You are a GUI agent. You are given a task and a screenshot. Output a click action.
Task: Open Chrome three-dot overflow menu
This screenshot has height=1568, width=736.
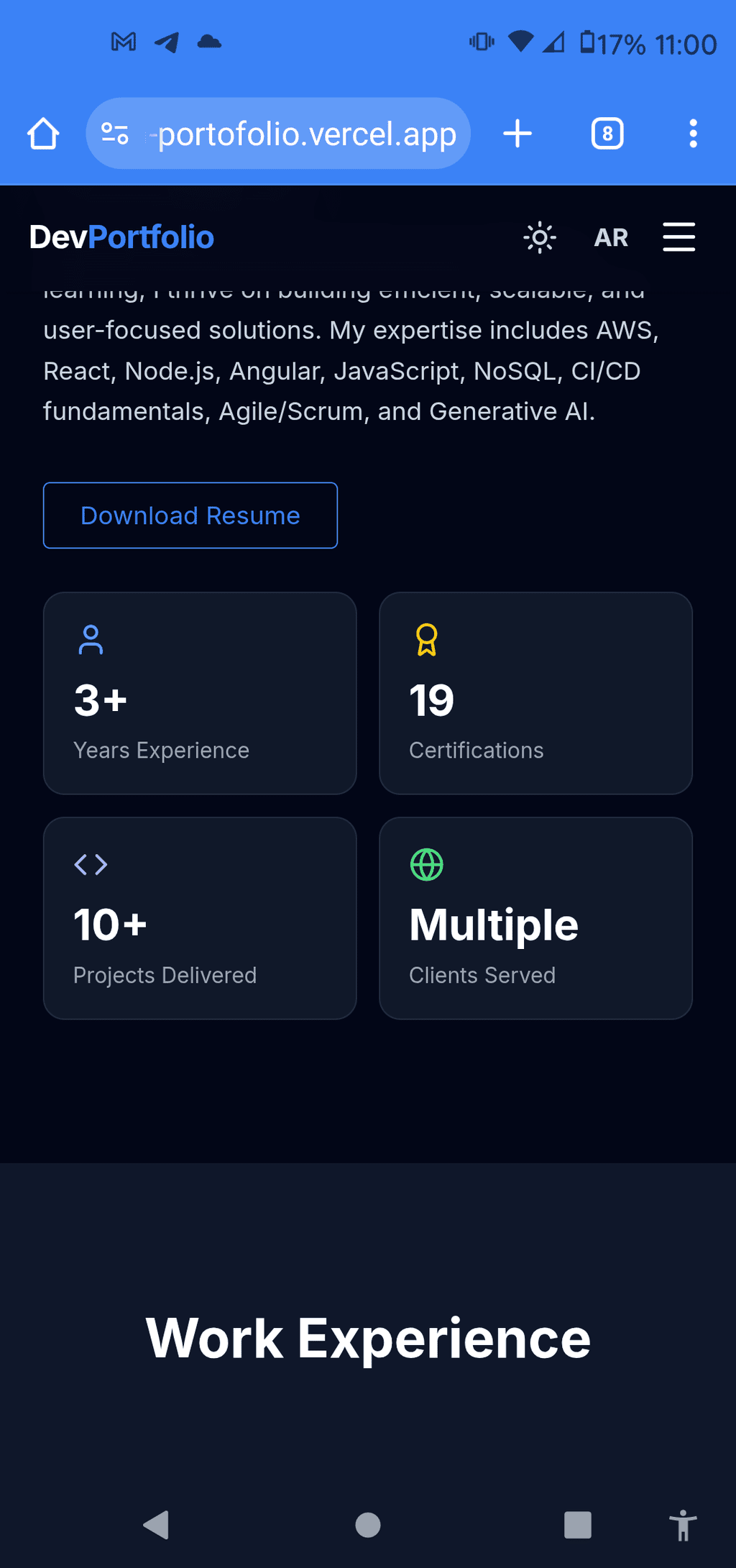click(693, 134)
